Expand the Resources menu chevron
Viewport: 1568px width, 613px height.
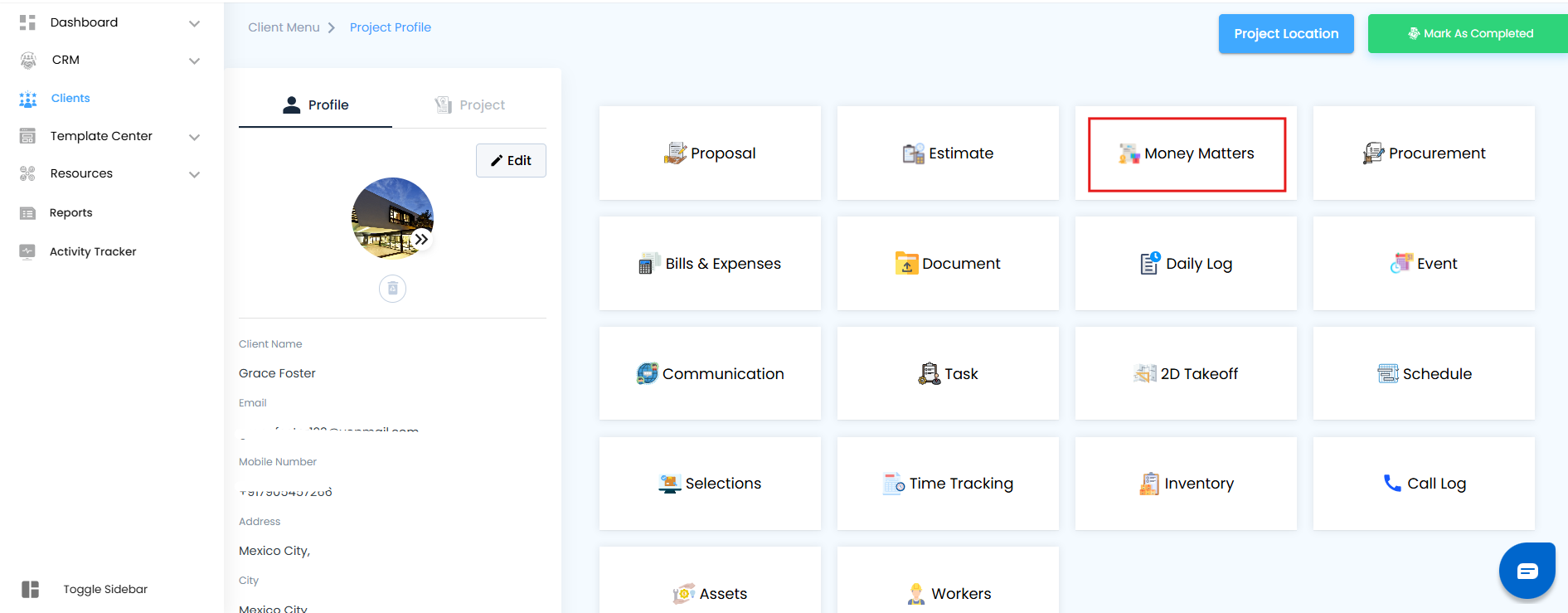pos(194,174)
